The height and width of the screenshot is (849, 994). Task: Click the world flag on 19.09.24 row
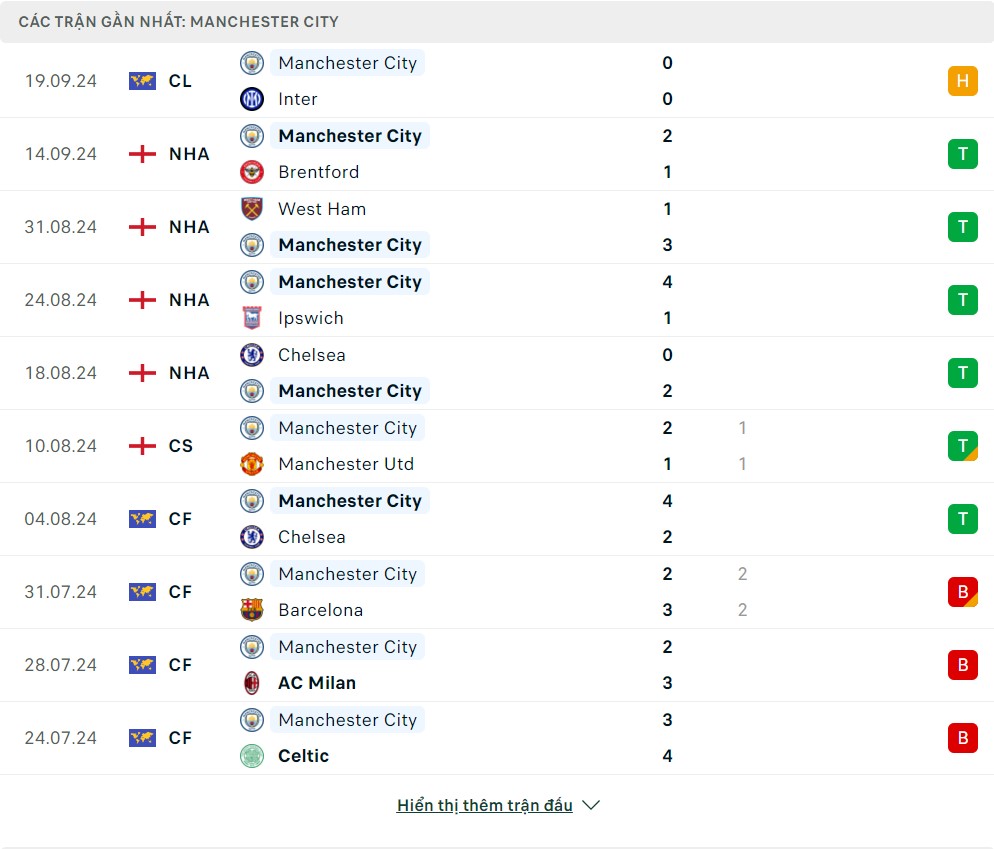coord(142,81)
